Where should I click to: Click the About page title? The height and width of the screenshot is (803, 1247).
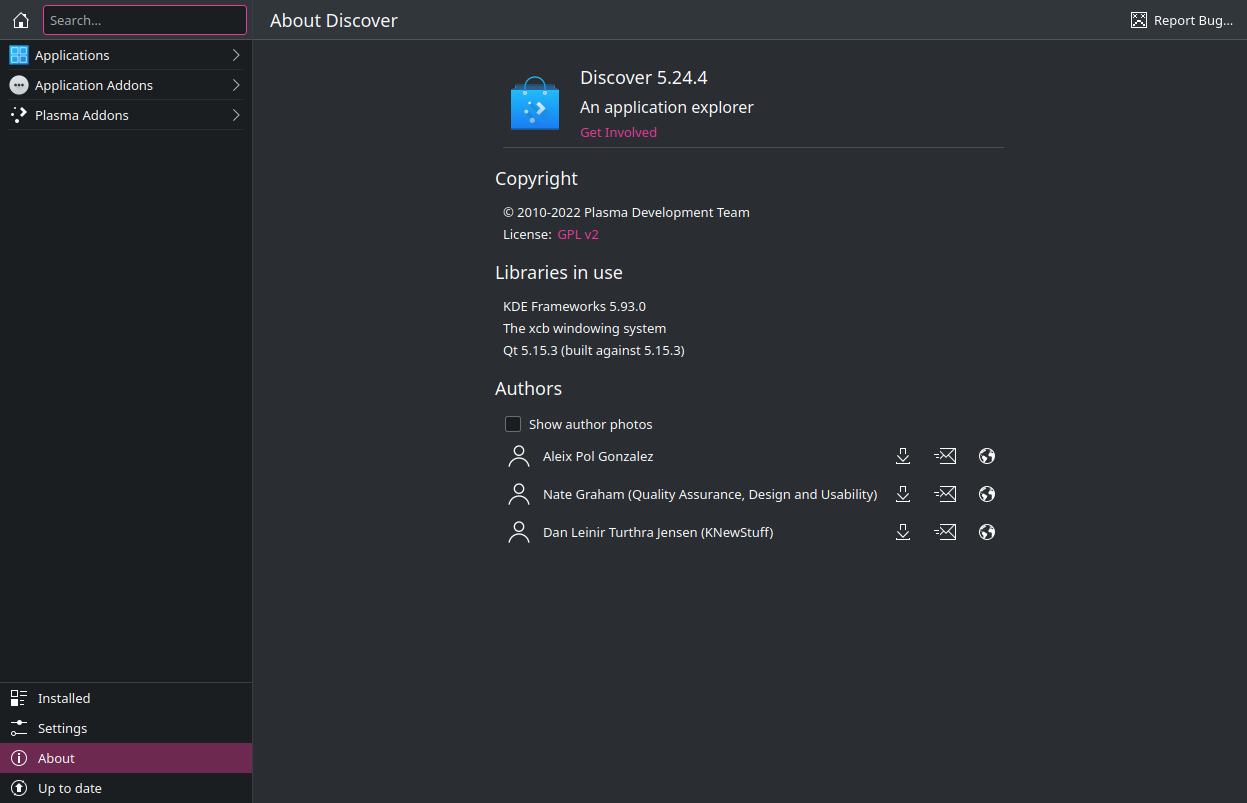334,20
